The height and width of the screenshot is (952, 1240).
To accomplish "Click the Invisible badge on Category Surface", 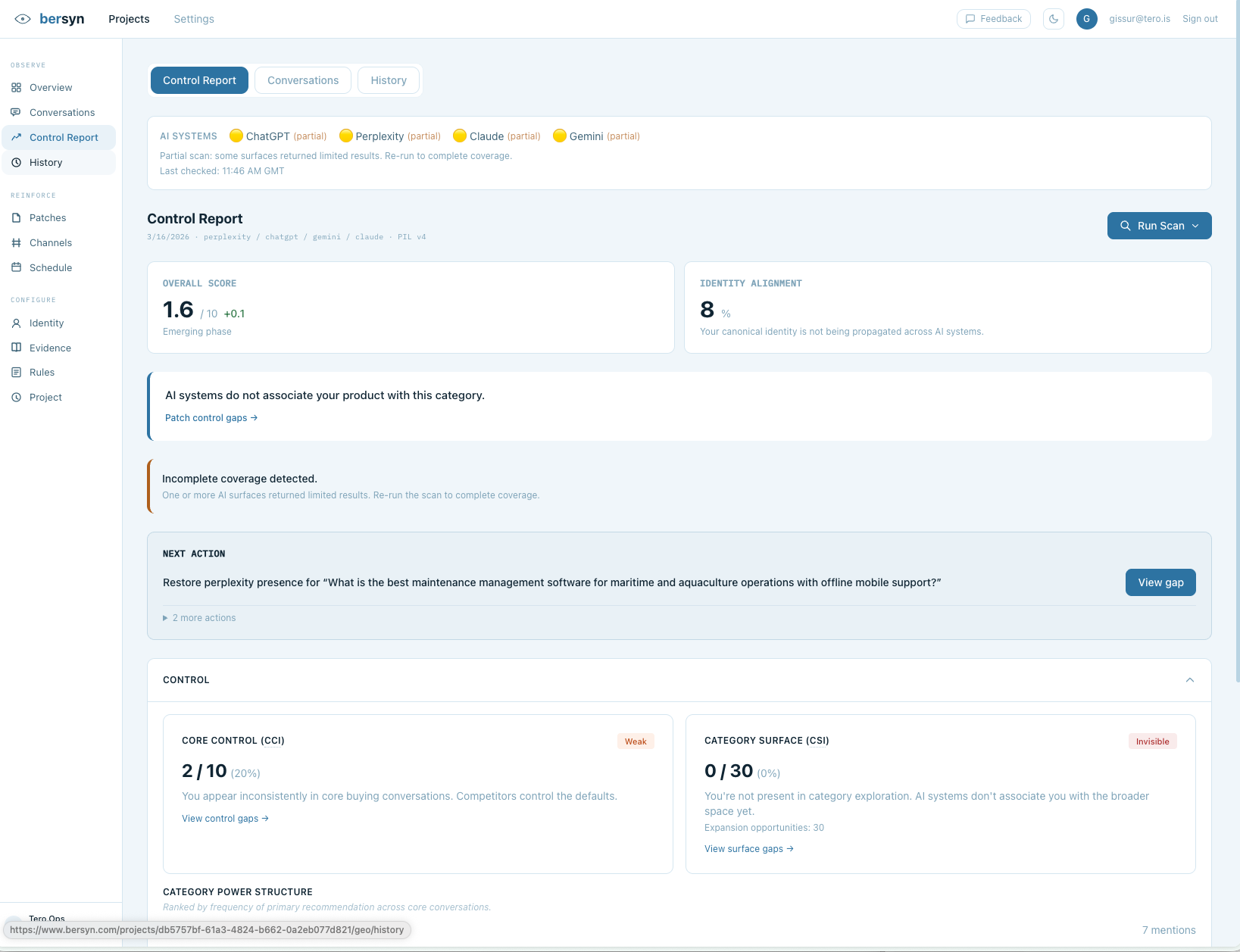I will pyautogui.click(x=1152, y=741).
